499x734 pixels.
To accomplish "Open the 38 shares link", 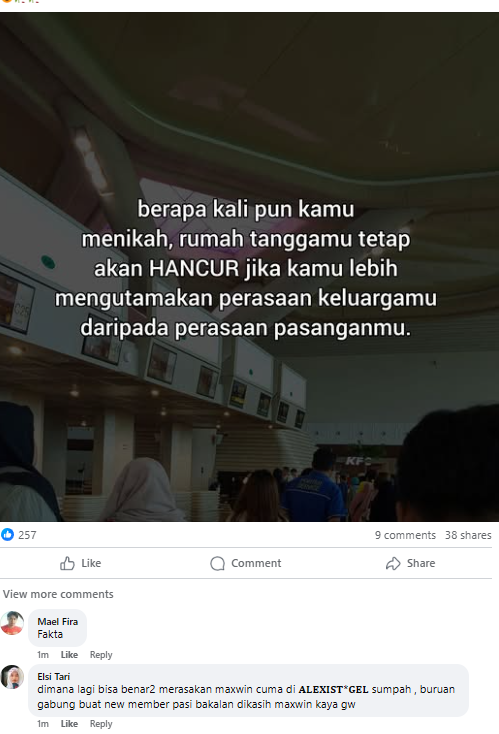I will [x=468, y=535].
